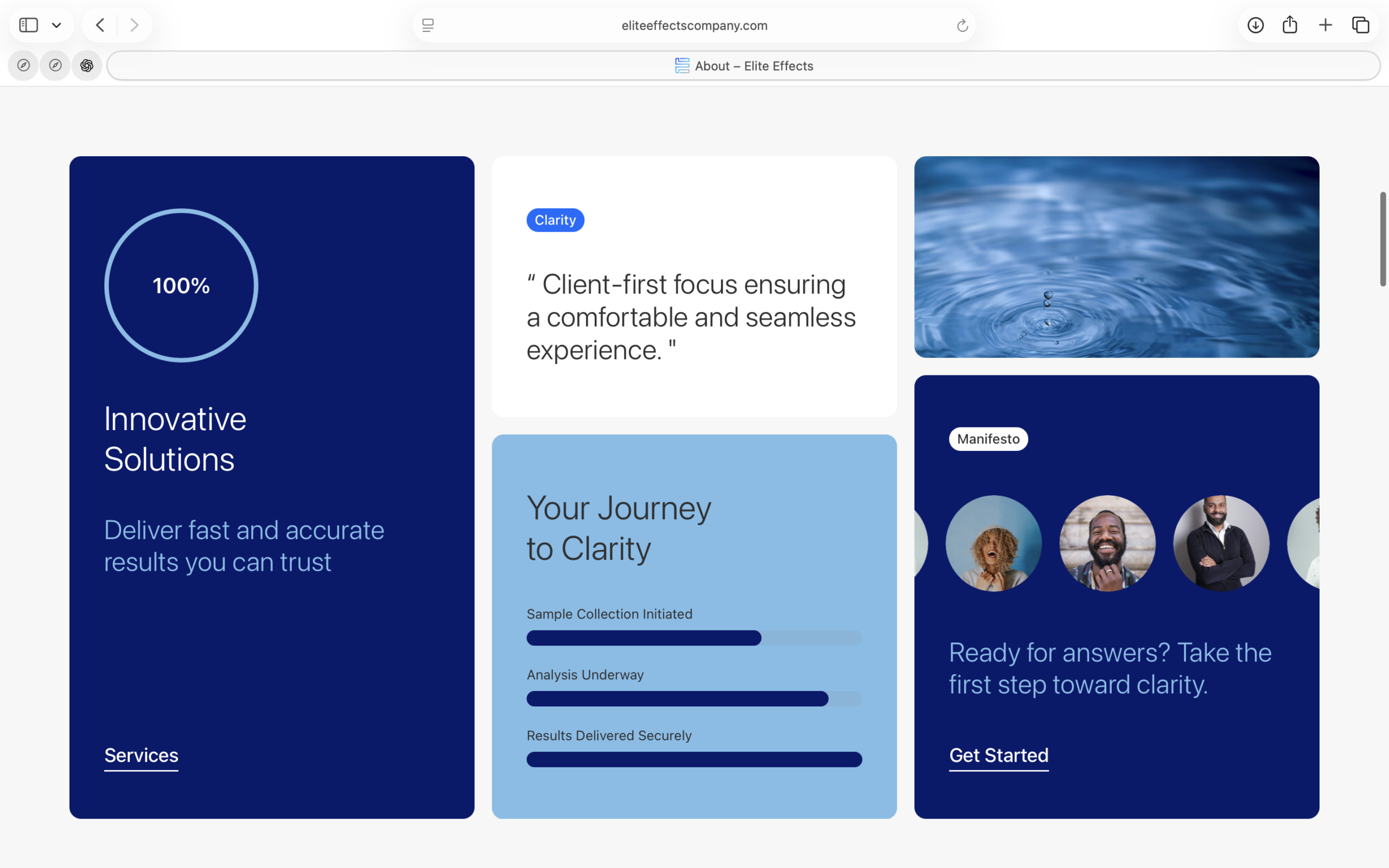Click the forward navigation arrow
This screenshot has height=868, width=1389.
click(135, 25)
